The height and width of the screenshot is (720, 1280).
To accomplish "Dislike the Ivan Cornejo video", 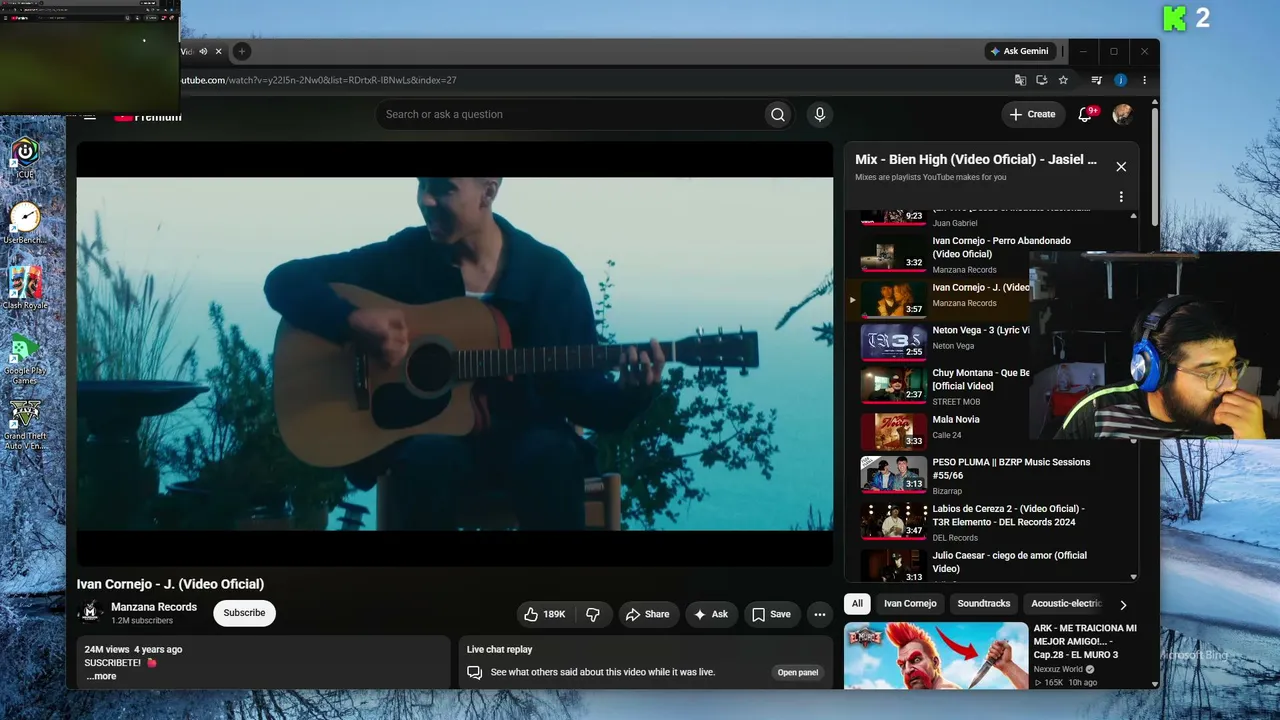I will [593, 615].
